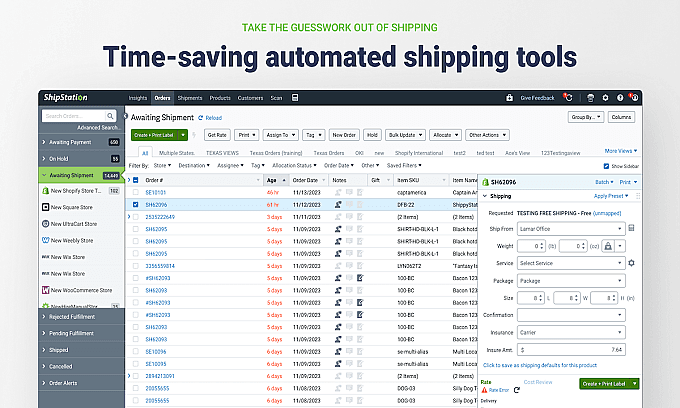Click the Columns button

(x=621, y=117)
